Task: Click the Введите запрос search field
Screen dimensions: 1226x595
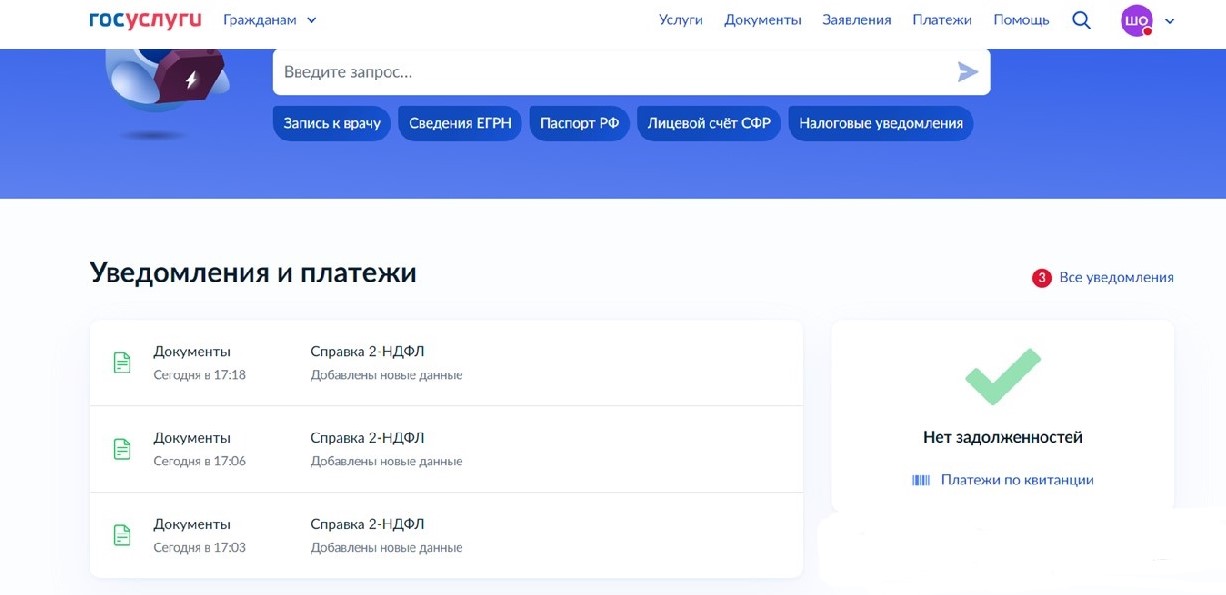Action: click(500, 71)
